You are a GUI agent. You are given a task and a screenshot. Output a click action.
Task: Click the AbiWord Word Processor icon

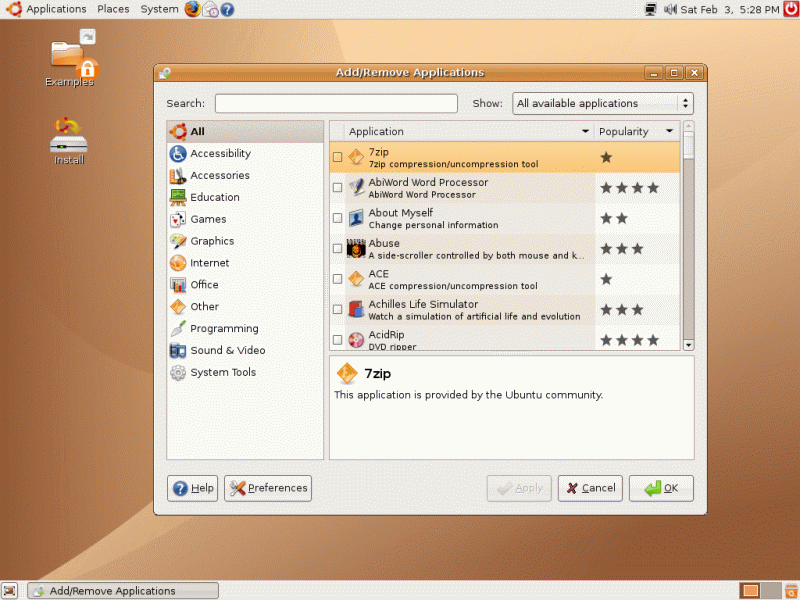pos(356,188)
